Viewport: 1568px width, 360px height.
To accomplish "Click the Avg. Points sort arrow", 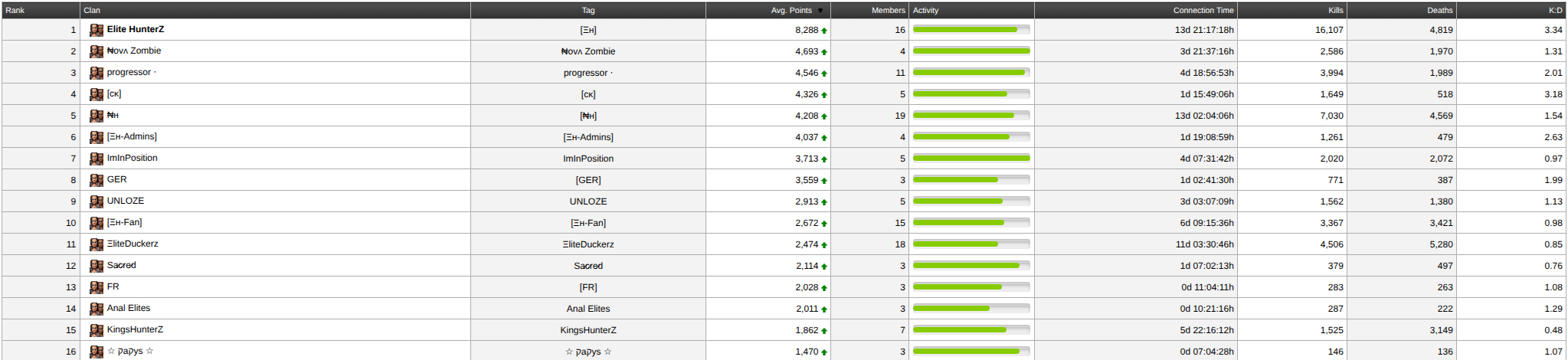I will (x=820, y=11).
